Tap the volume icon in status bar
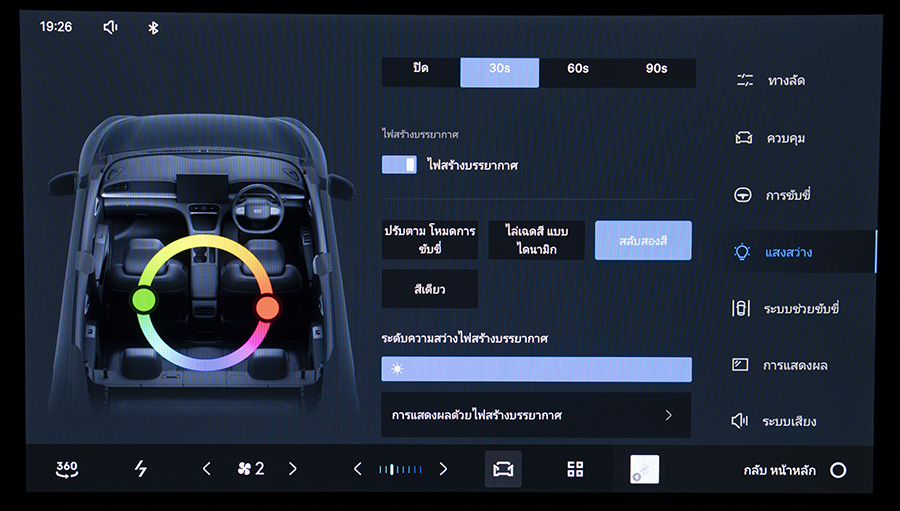Viewport: 900px width, 511px height. [111, 27]
